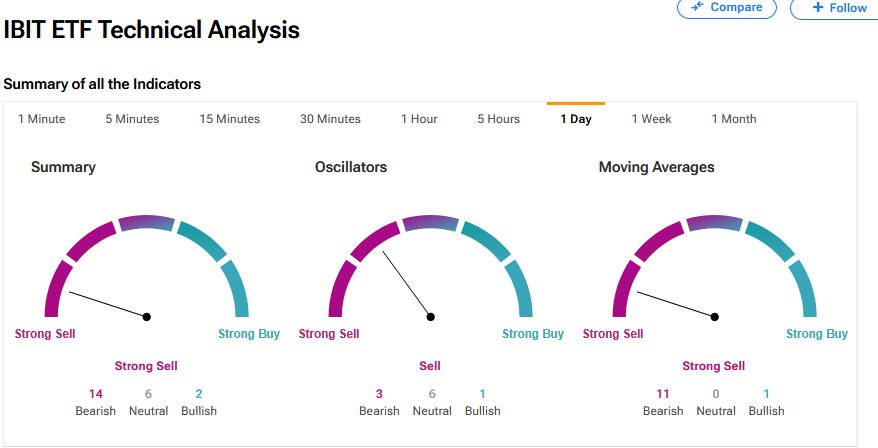
Task: Select the 1 Month tab
Action: (733, 119)
